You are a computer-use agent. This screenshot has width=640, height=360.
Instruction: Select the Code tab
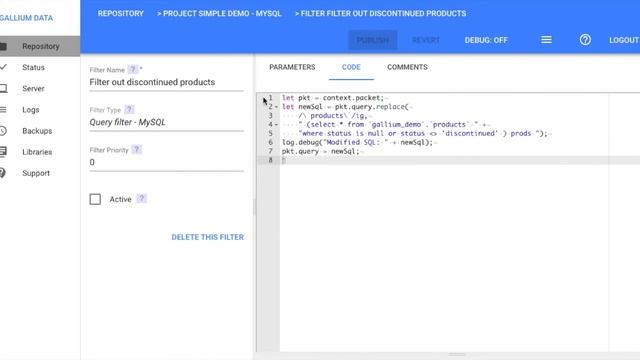(x=351, y=67)
